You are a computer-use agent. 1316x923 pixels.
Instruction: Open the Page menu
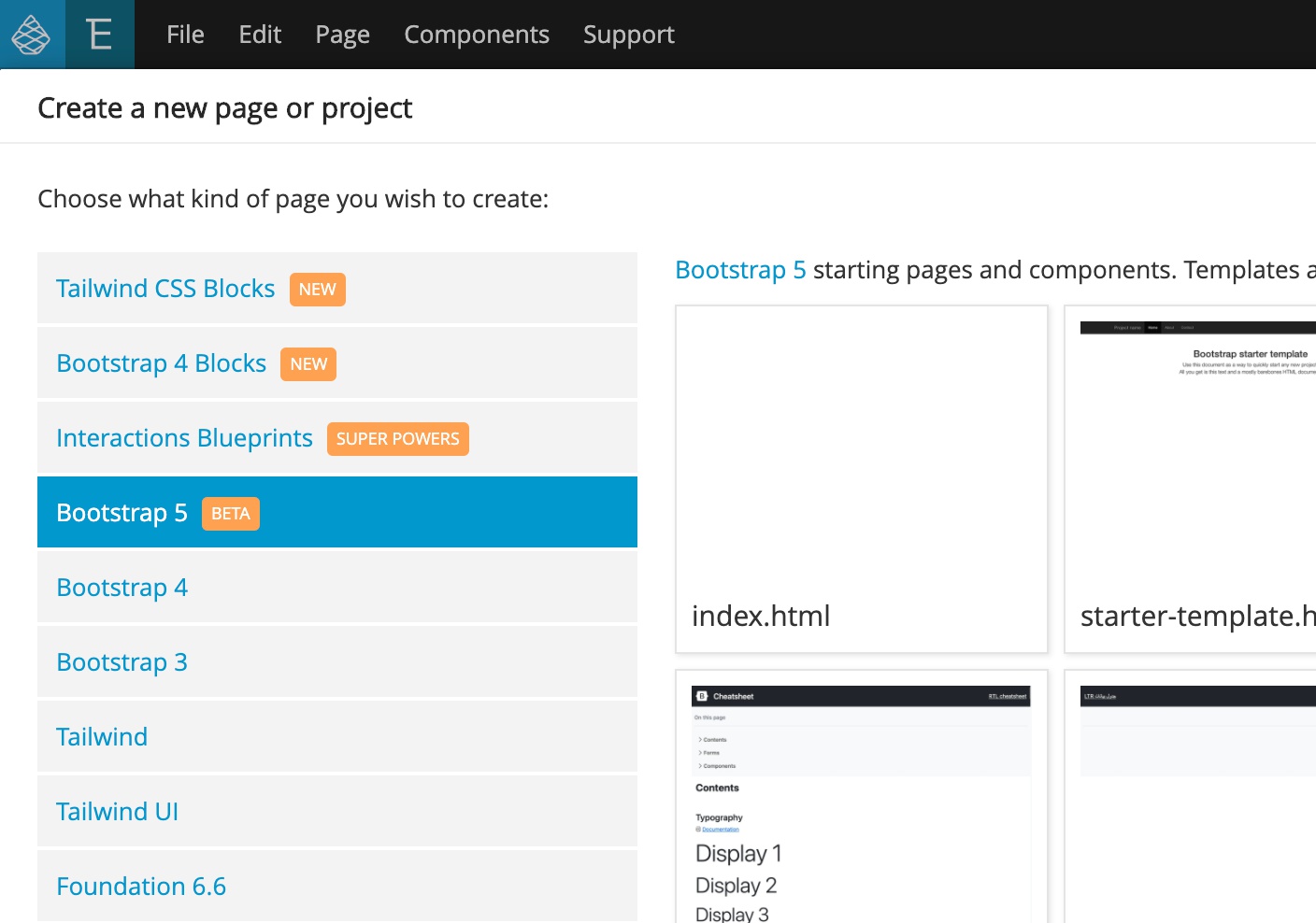tap(342, 35)
